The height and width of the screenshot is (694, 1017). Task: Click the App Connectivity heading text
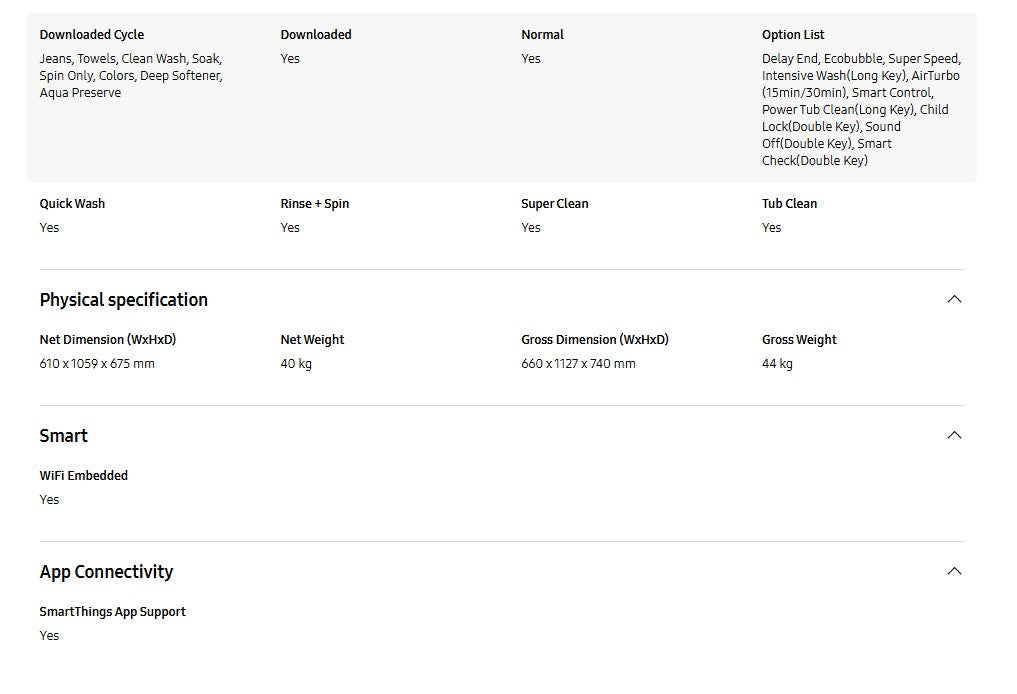point(106,572)
